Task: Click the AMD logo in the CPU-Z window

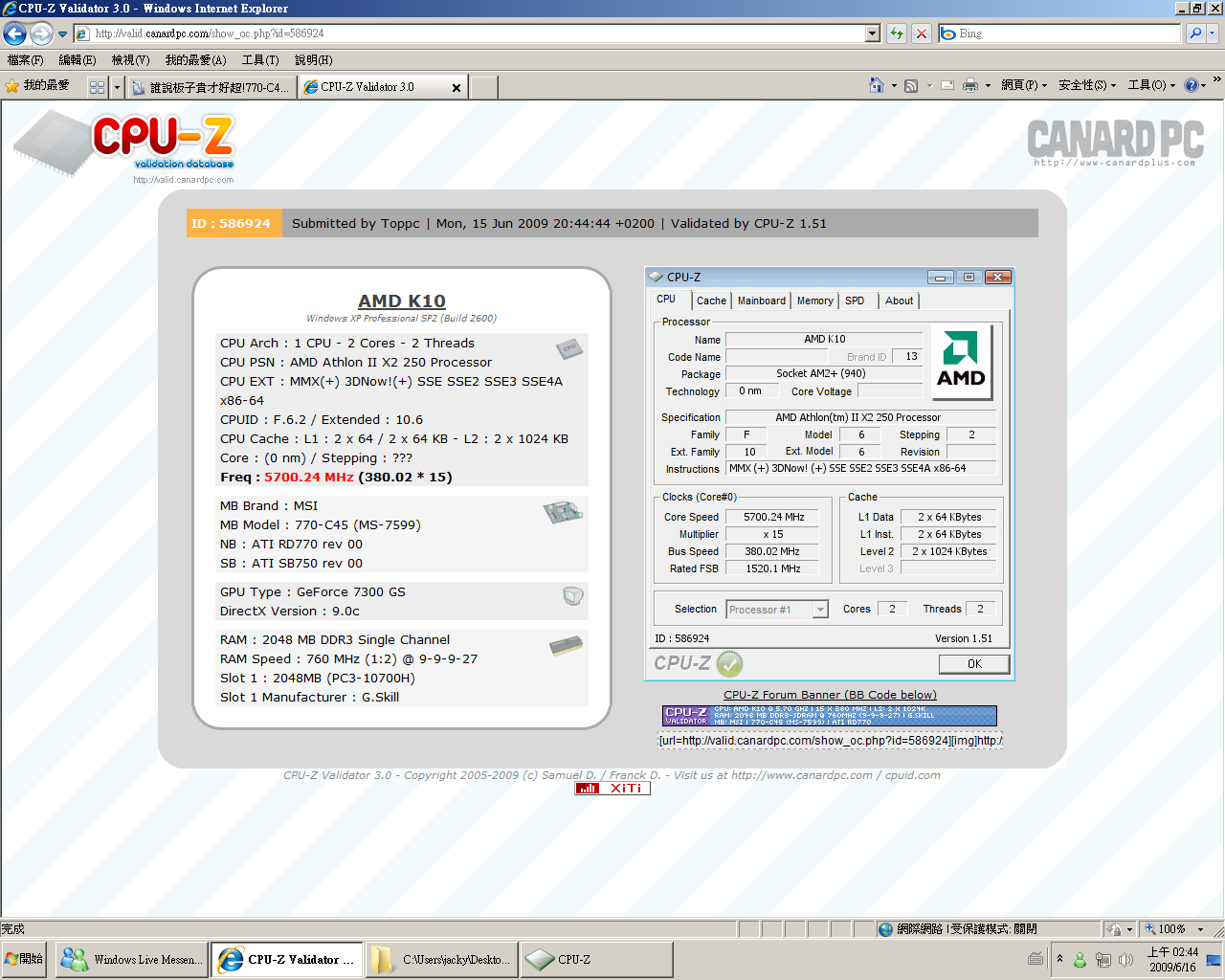Action: [x=961, y=360]
